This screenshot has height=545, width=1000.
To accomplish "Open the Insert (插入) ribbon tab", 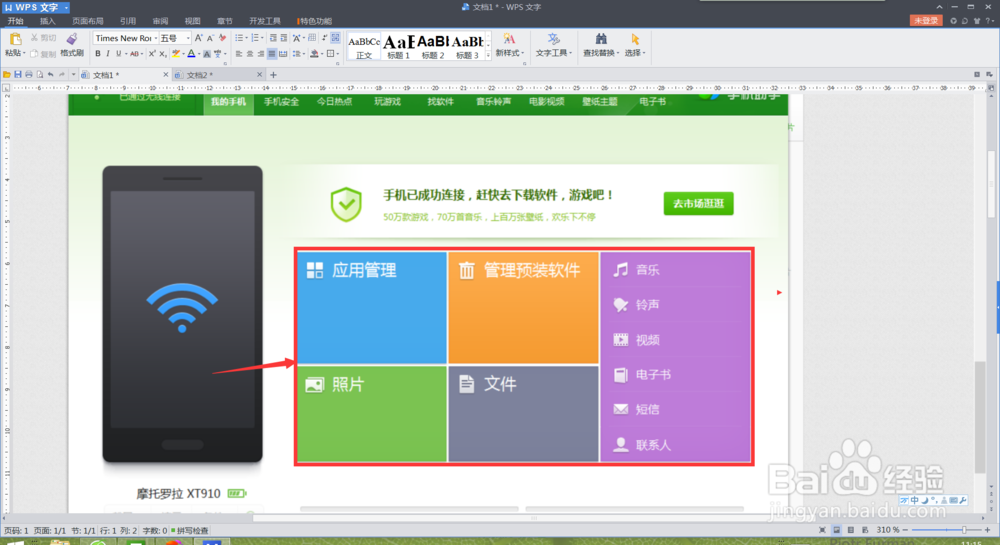I will (x=48, y=21).
